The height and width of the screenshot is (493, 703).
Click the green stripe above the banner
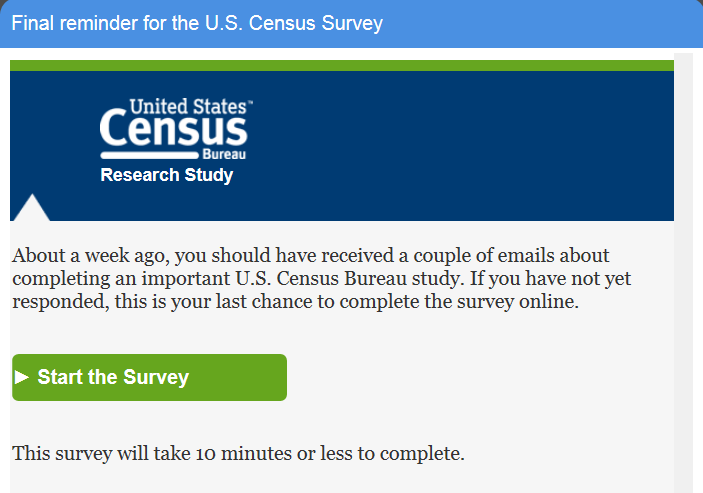(x=342, y=65)
